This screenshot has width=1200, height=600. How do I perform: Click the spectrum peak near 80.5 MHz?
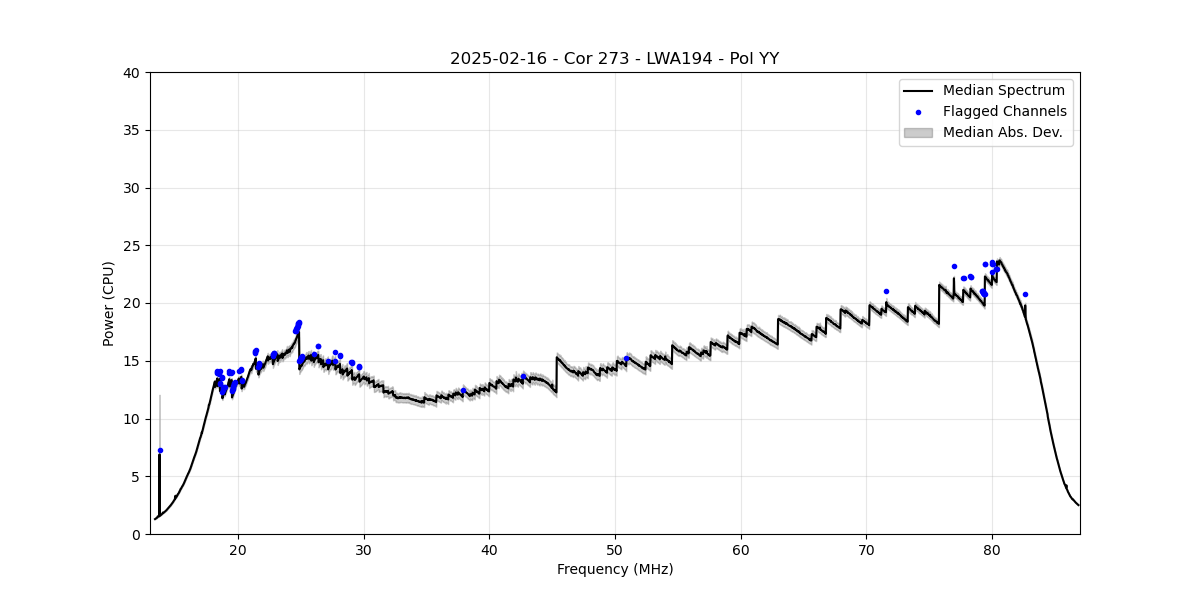tap(999, 260)
